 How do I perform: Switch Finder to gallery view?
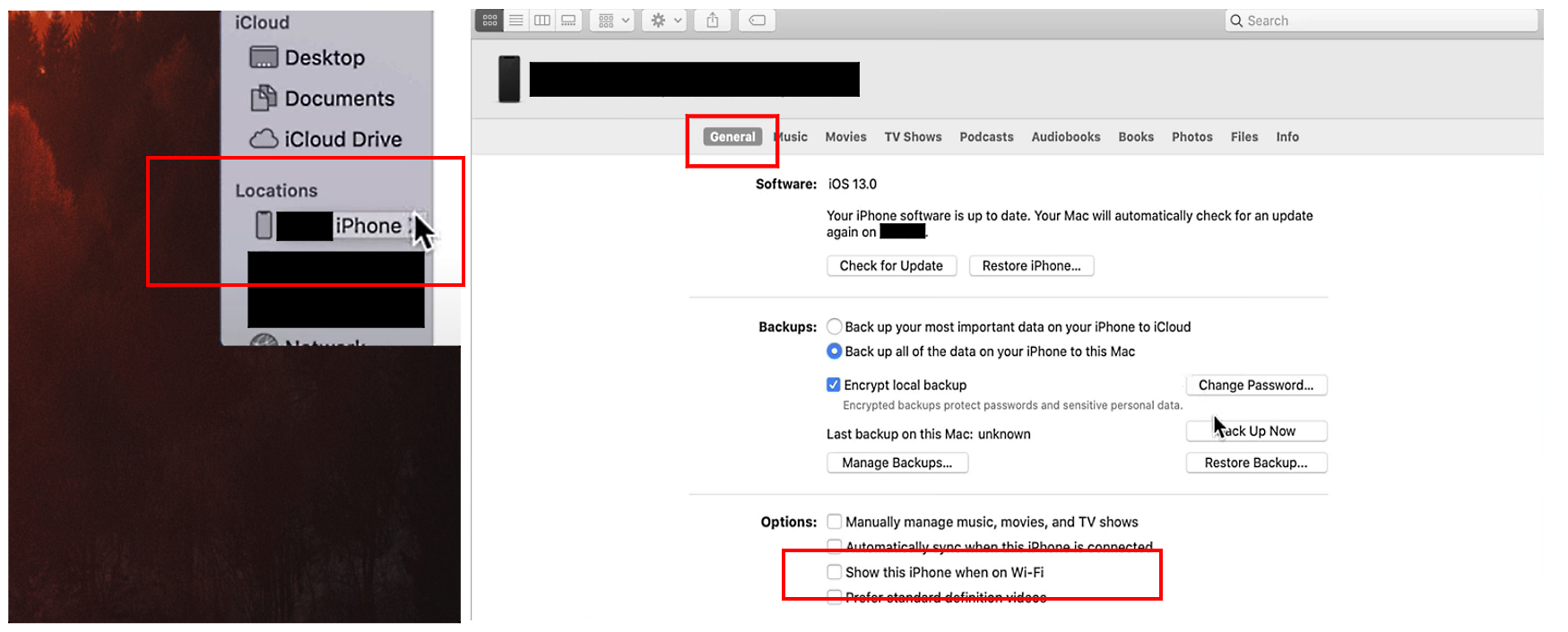(x=568, y=21)
